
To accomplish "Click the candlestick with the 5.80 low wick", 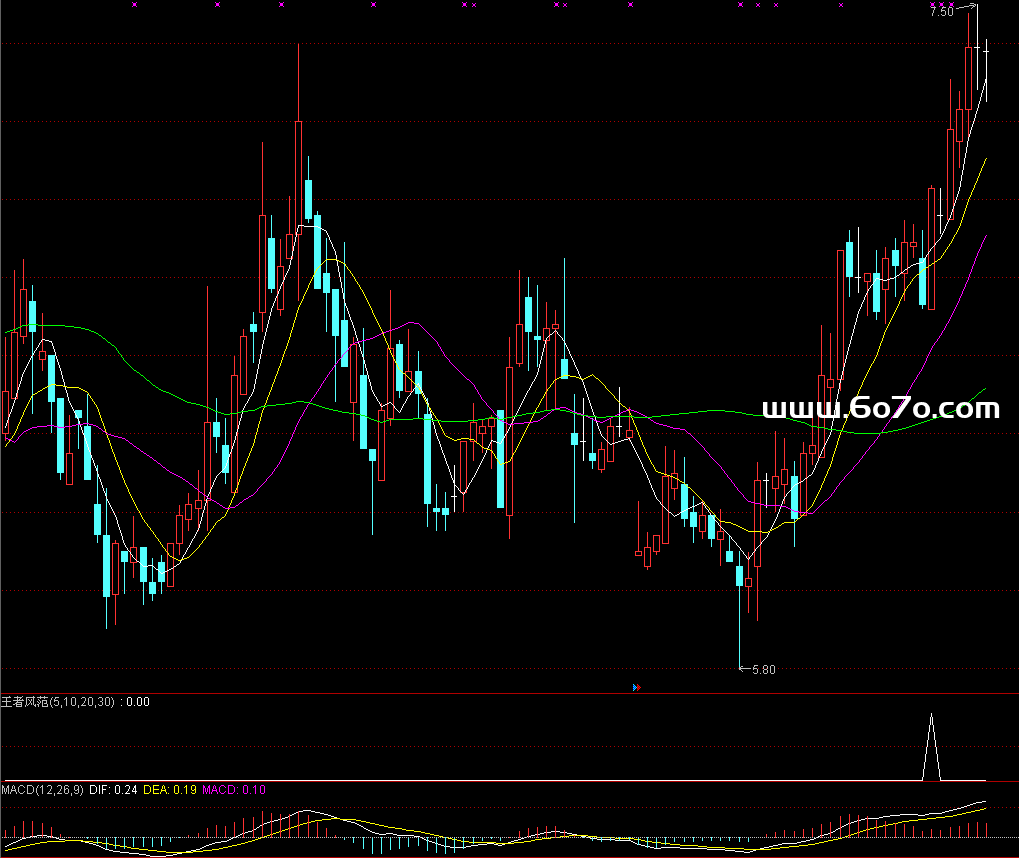I will 740,576.
